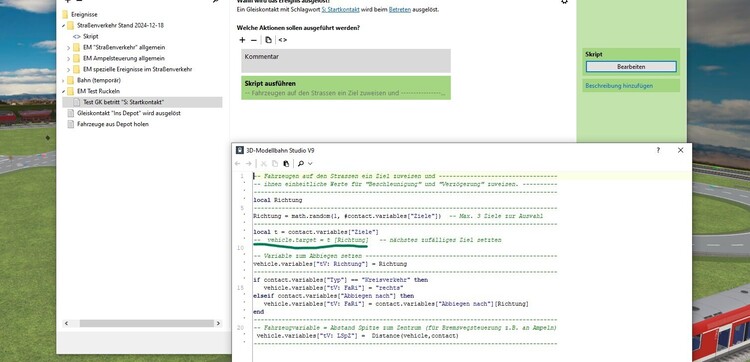Screen dimensions: 750x362
Task: Click the document icon of Fahrzeuge aus Depot holen
Action: point(70,124)
